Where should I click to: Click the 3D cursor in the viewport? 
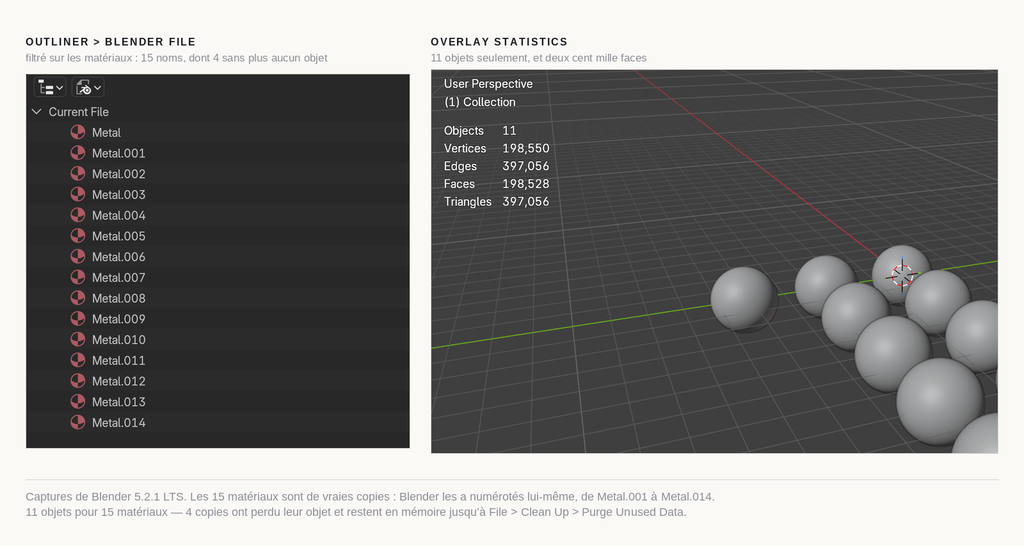(902, 276)
